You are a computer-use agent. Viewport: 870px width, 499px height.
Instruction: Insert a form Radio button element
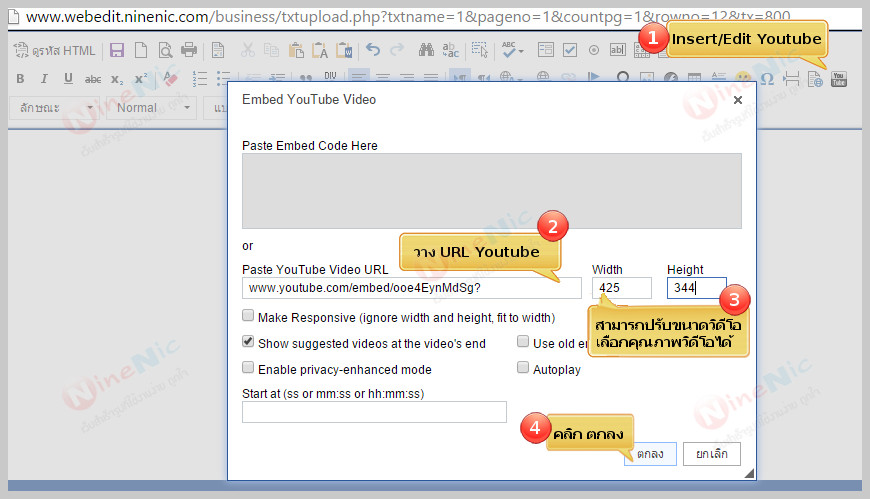[594, 51]
